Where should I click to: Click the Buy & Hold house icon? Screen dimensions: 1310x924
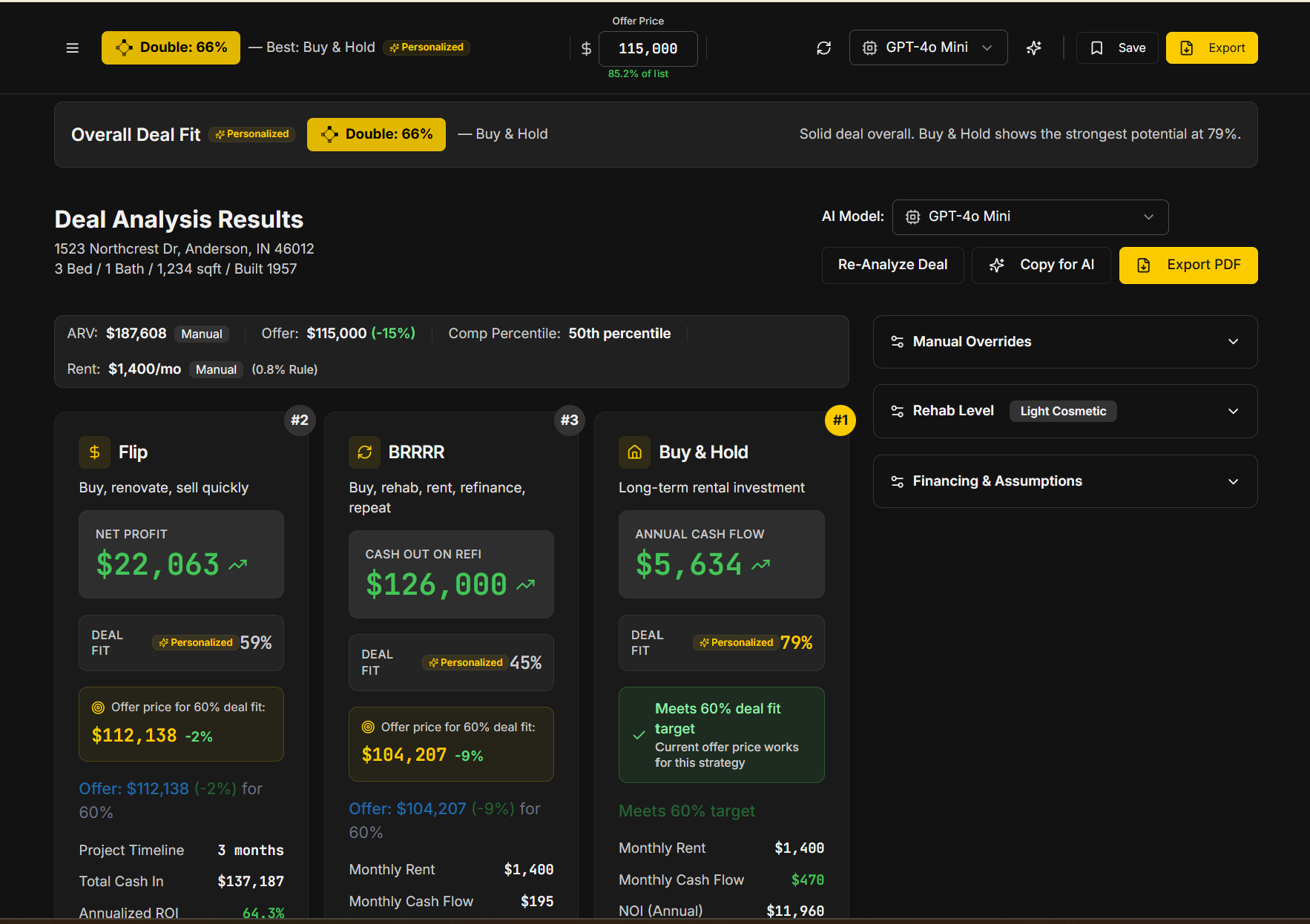click(635, 452)
